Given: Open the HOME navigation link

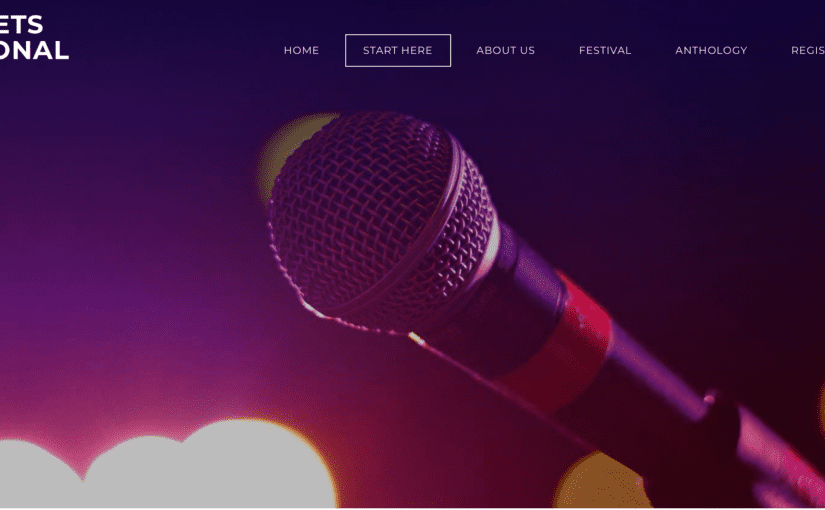Looking at the screenshot, I should click(301, 51).
